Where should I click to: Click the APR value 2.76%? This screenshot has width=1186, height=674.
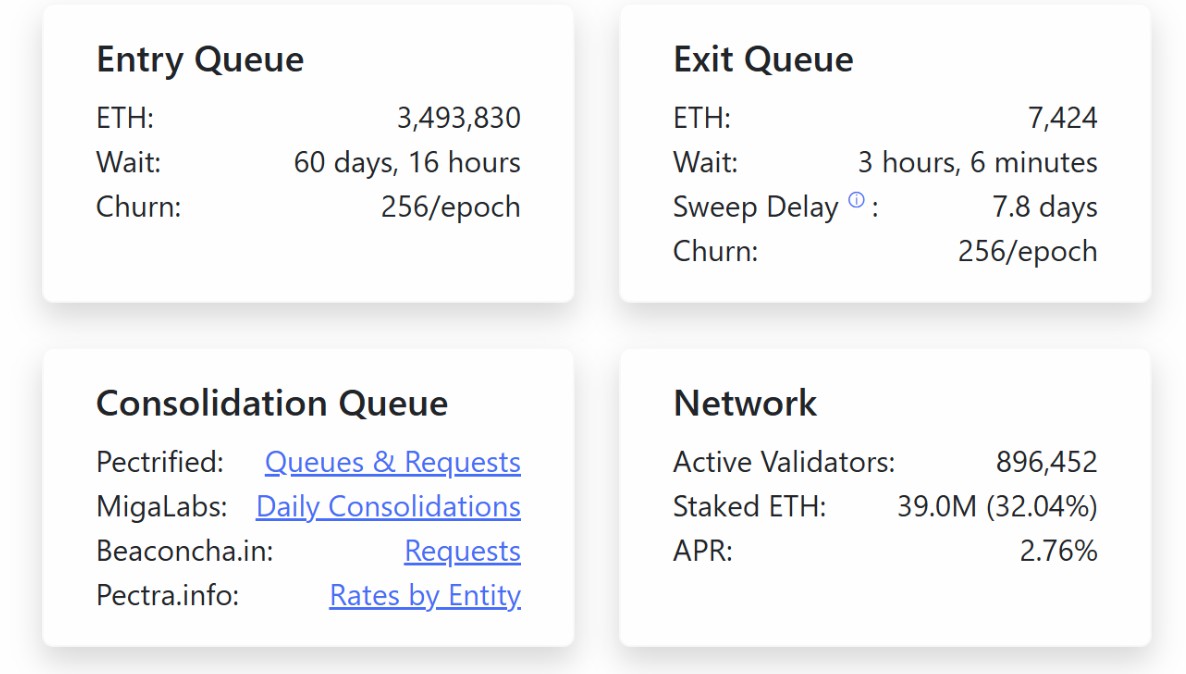(1058, 551)
